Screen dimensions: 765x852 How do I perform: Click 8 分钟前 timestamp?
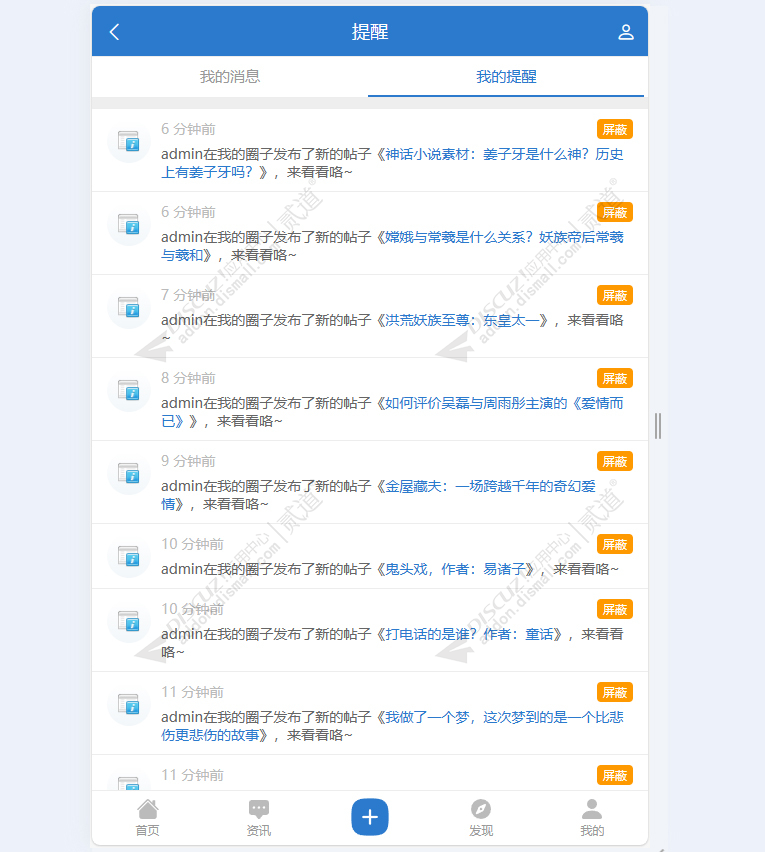(188, 378)
